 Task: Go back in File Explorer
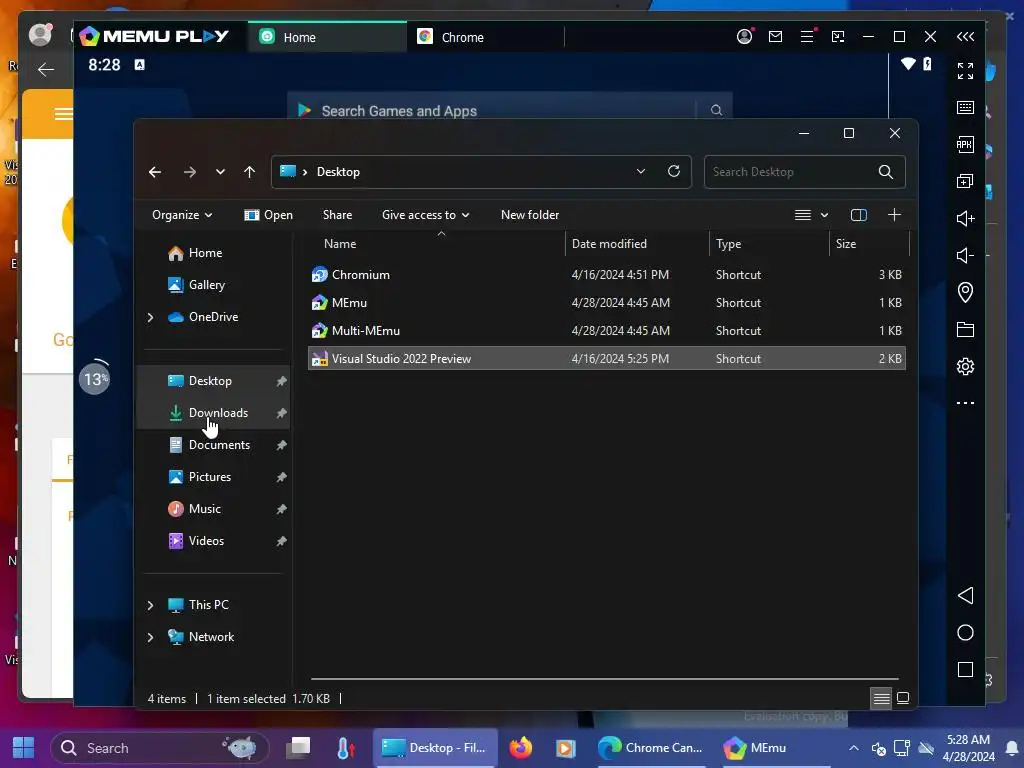point(155,172)
